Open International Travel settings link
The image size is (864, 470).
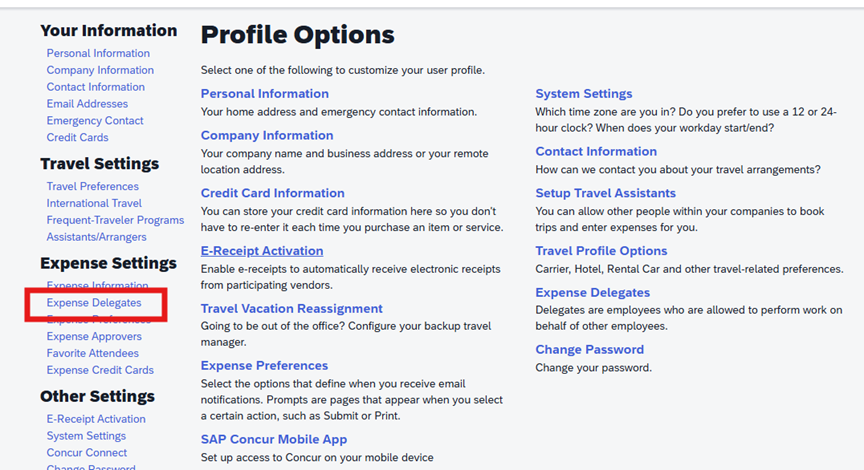[94, 204]
